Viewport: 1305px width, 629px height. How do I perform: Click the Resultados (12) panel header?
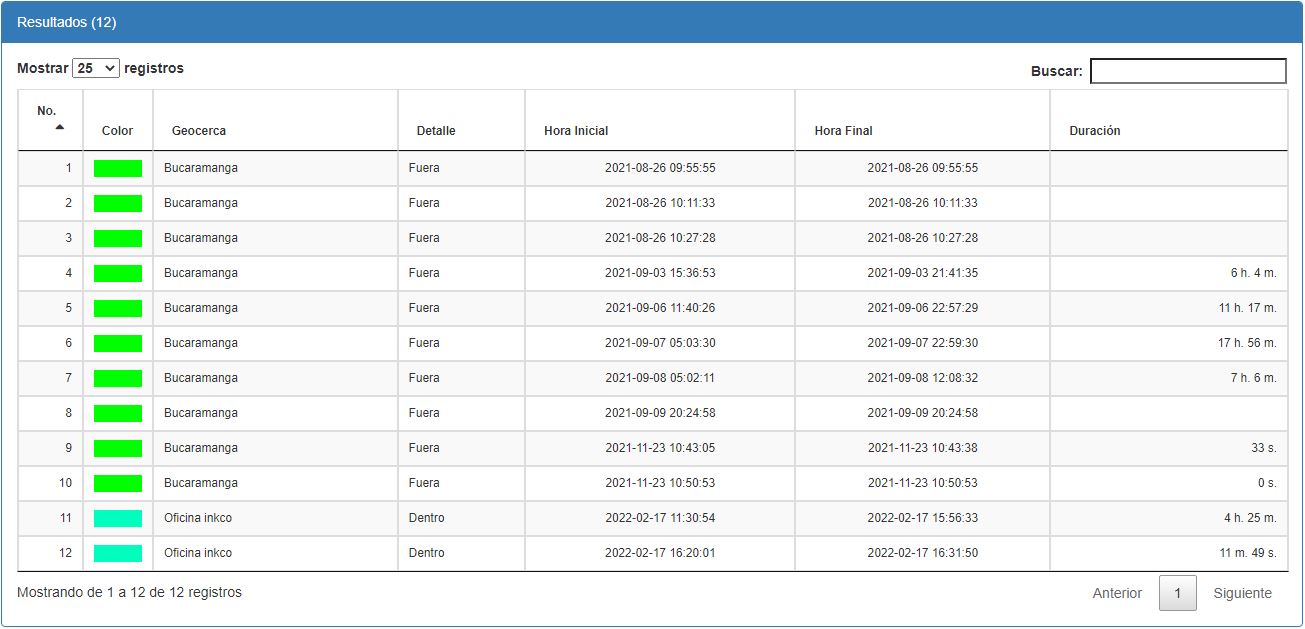(x=67, y=22)
